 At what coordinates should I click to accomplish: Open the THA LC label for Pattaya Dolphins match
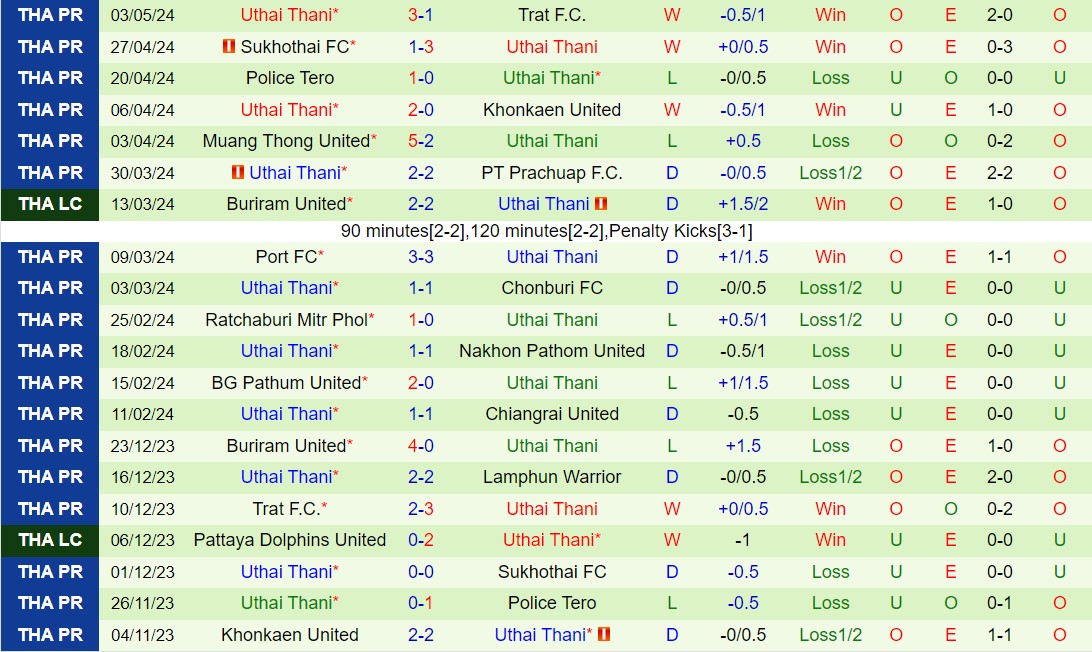pyautogui.click(x=50, y=540)
